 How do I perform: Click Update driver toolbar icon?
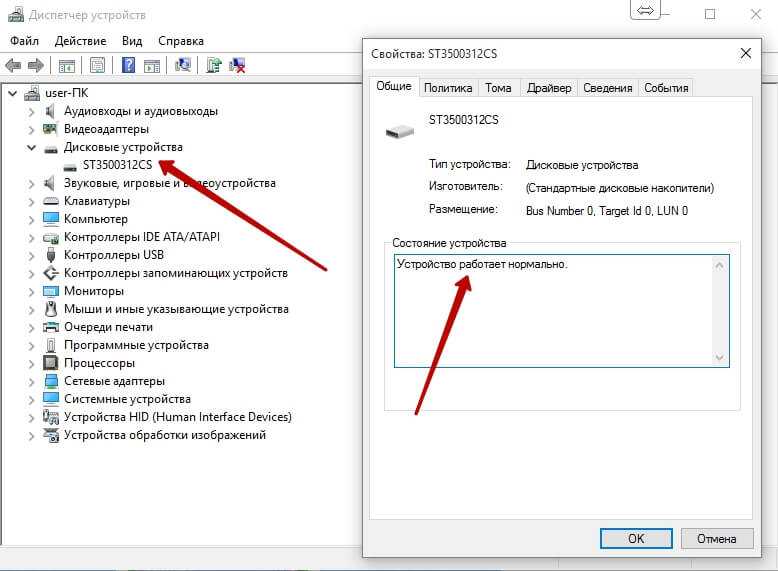pos(214,65)
